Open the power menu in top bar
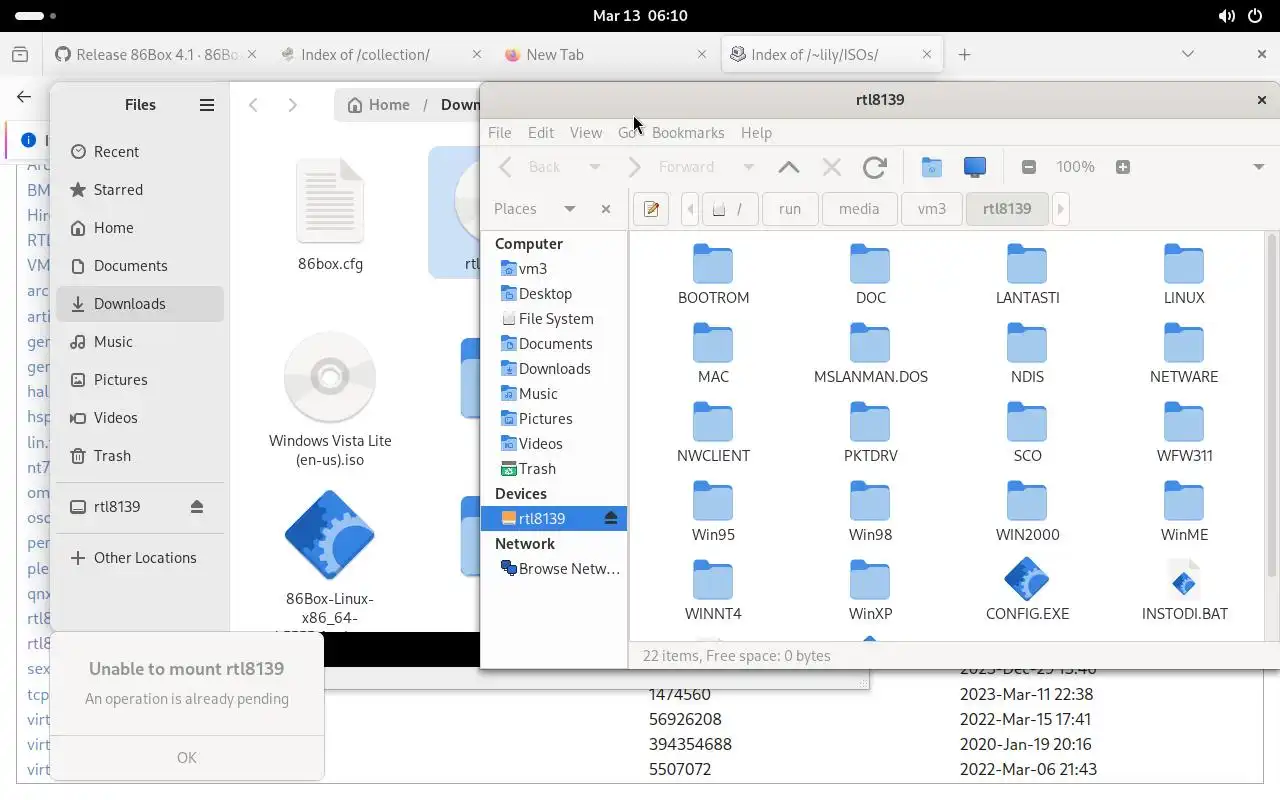 (x=1256, y=16)
